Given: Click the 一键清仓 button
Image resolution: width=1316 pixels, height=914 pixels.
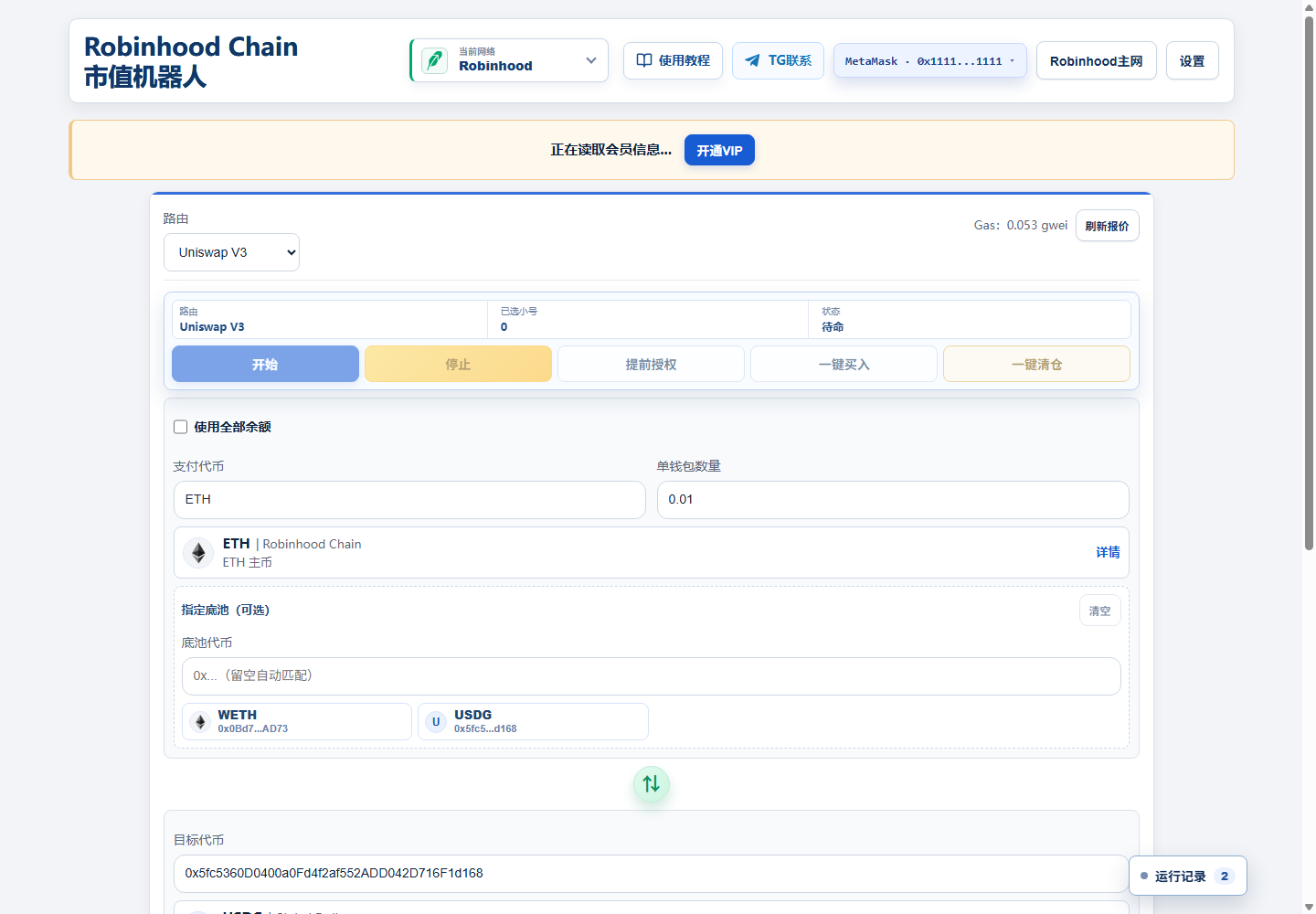Looking at the screenshot, I should pos(1036,364).
